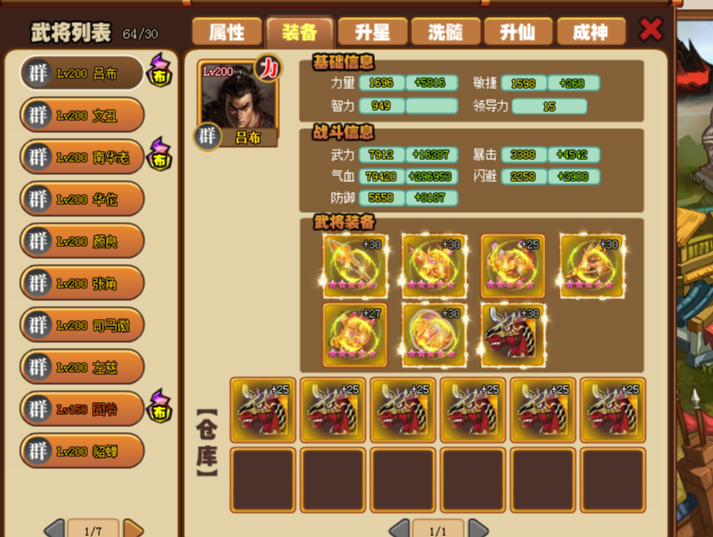
Task: Open the 洗髓 tab
Action: coord(446,32)
